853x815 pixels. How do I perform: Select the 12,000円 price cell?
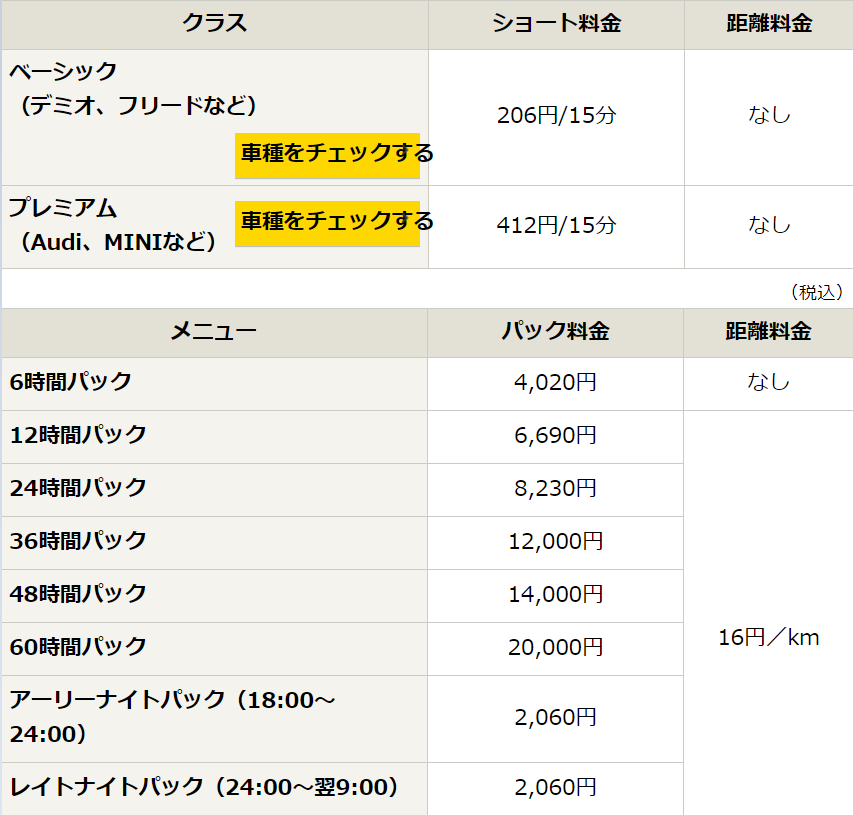pos(555,541)
